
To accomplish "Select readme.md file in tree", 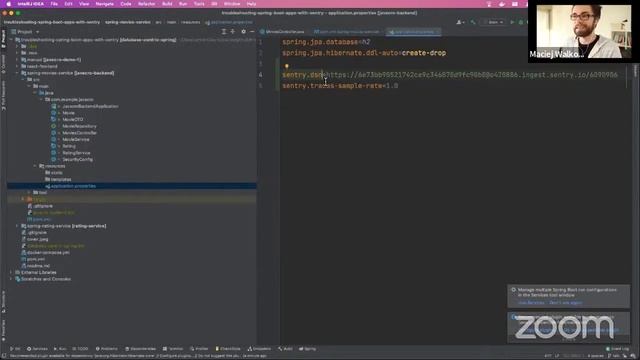I will [38, 266].
